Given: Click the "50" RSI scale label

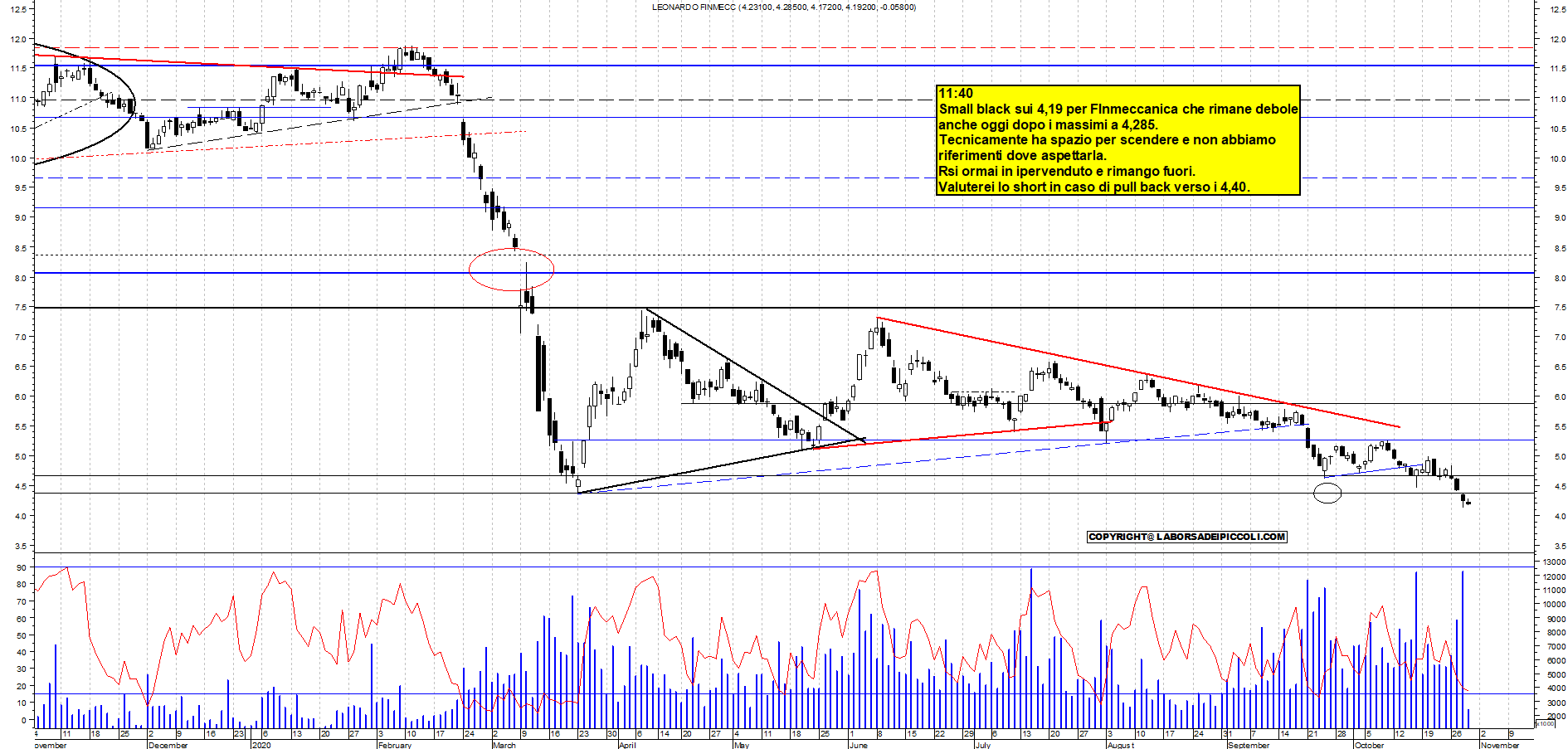Looking at the screenshot, I should (x=21, y=635).
